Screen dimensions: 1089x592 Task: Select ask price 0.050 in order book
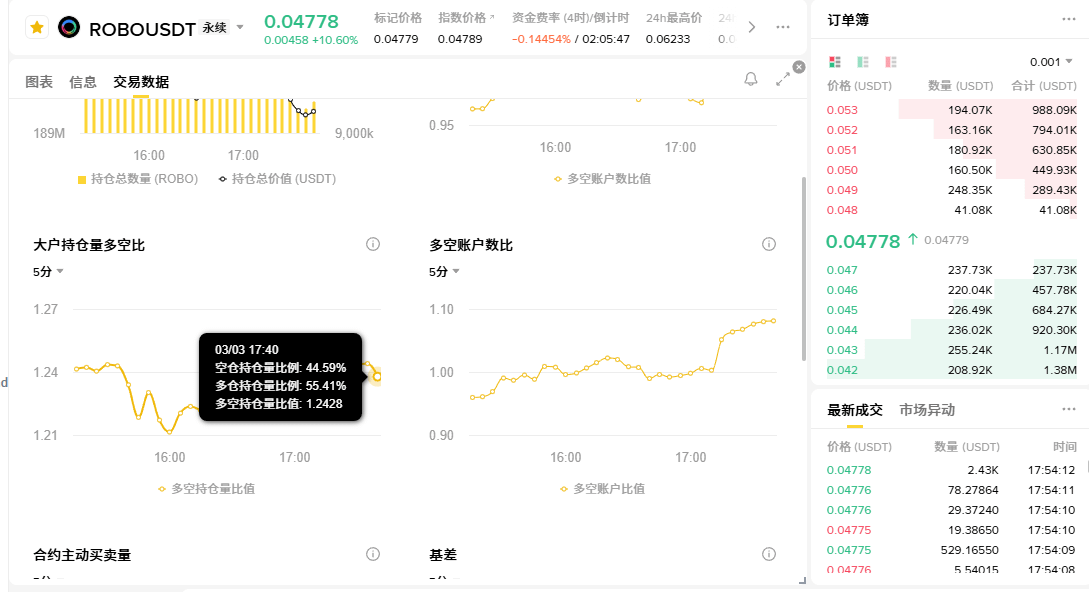tap(842, 170)
